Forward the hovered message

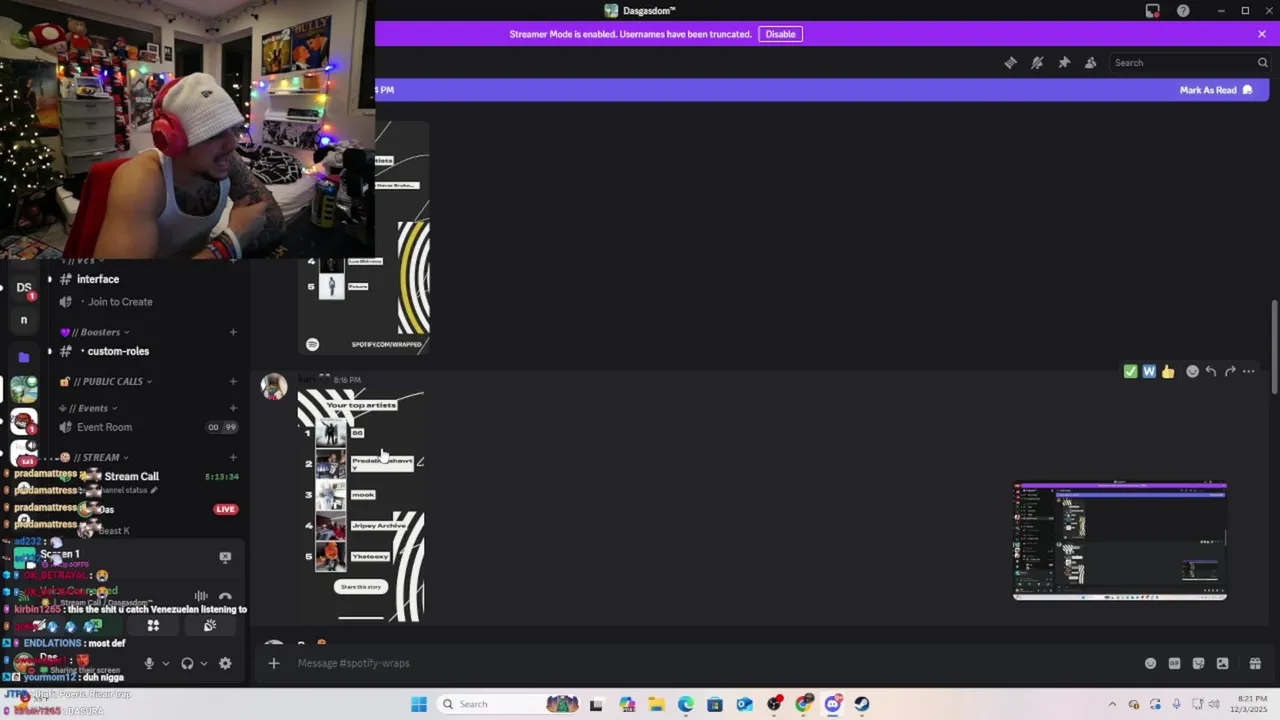1230,371
